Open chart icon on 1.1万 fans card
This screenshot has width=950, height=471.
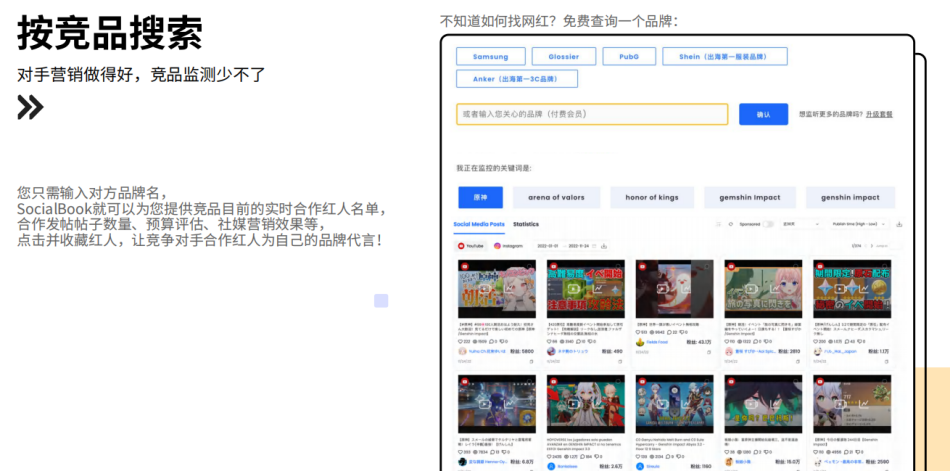coord(862,289)
